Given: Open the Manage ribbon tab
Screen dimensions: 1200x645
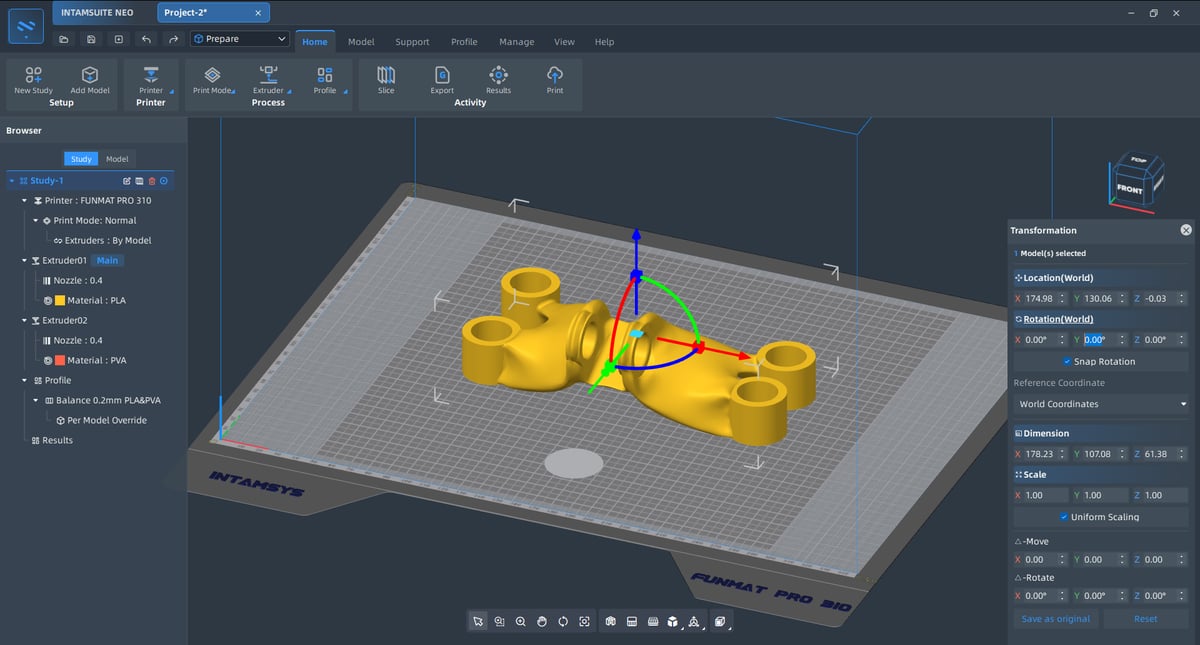Looking at the screenshot, I should pos(516,42).
